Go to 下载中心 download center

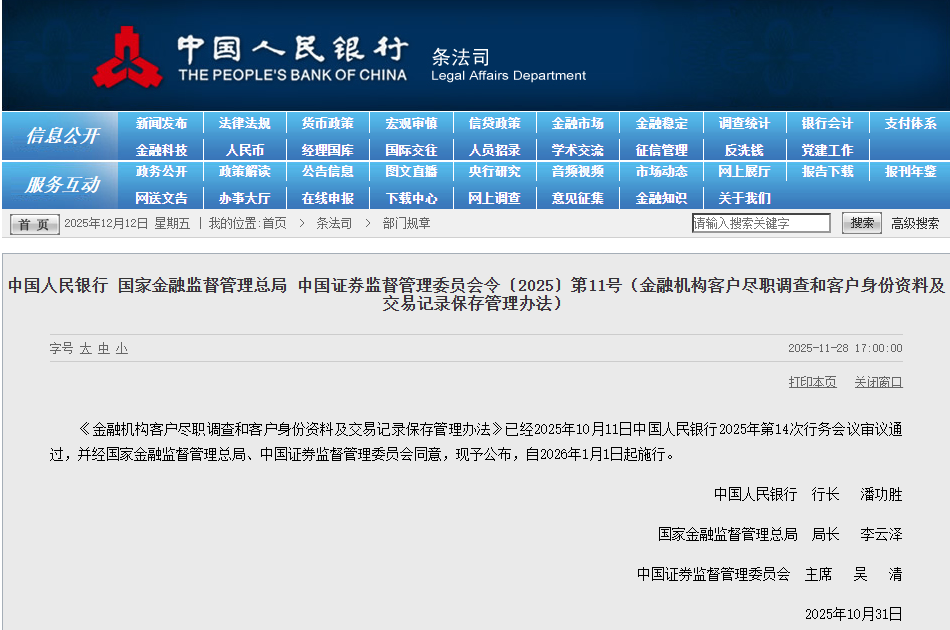tap(411, 198)
